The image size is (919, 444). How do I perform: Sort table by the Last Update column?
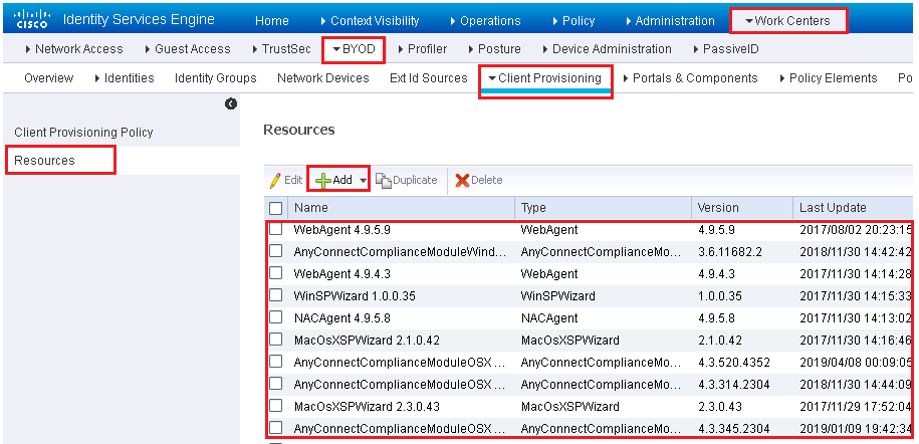click(832, 208)
